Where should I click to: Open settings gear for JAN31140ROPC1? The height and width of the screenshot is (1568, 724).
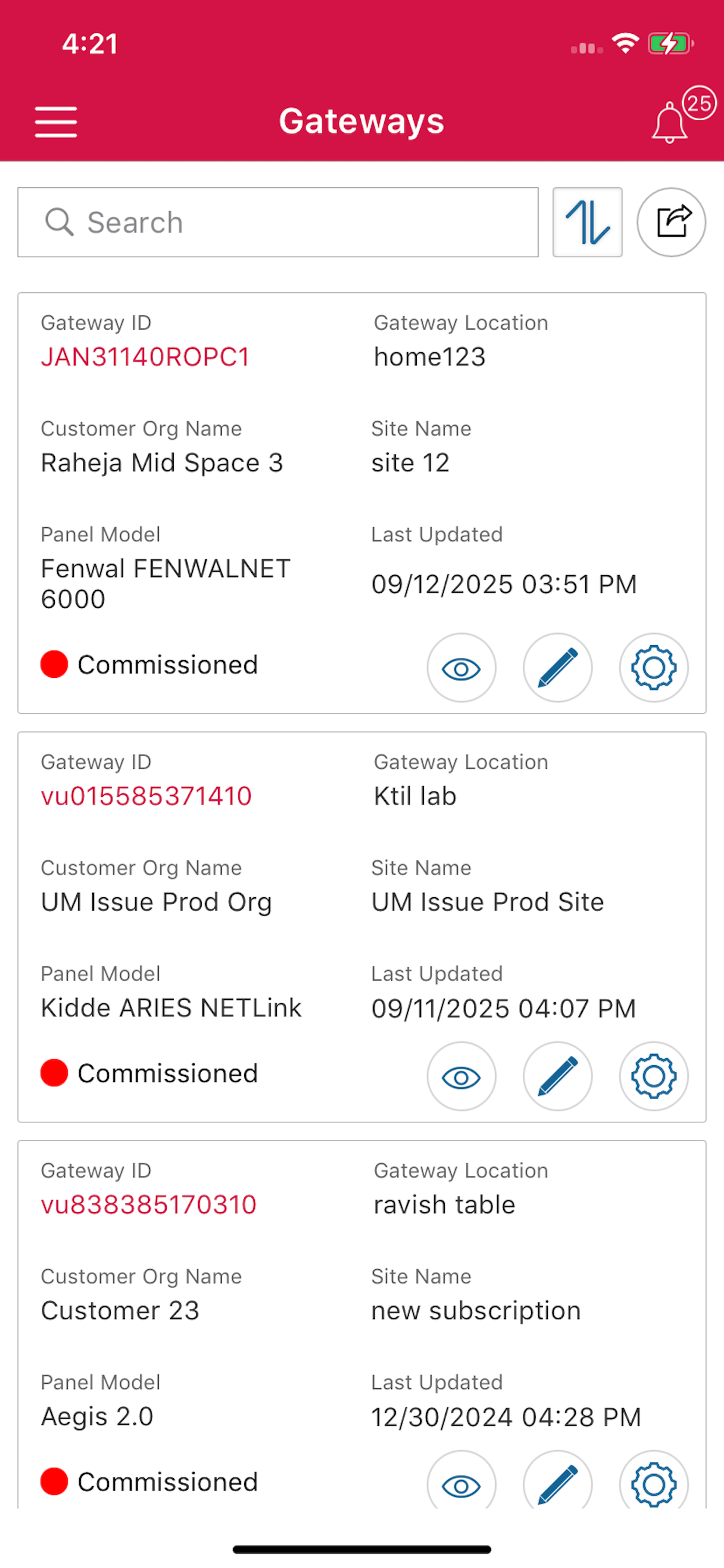pyautogui.click(x=654, y=668)
